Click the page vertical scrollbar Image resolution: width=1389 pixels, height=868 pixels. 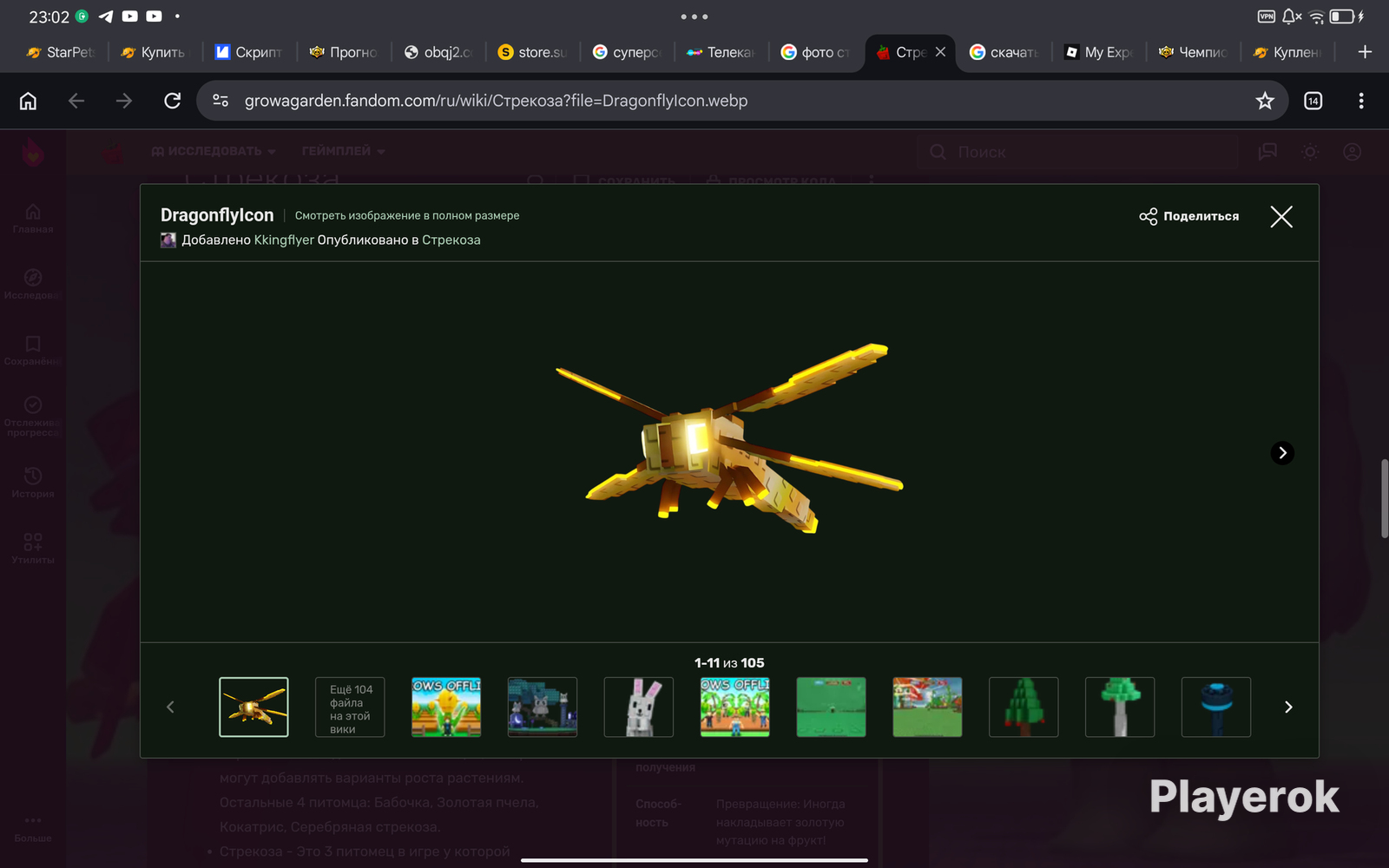click(1385, 499)
